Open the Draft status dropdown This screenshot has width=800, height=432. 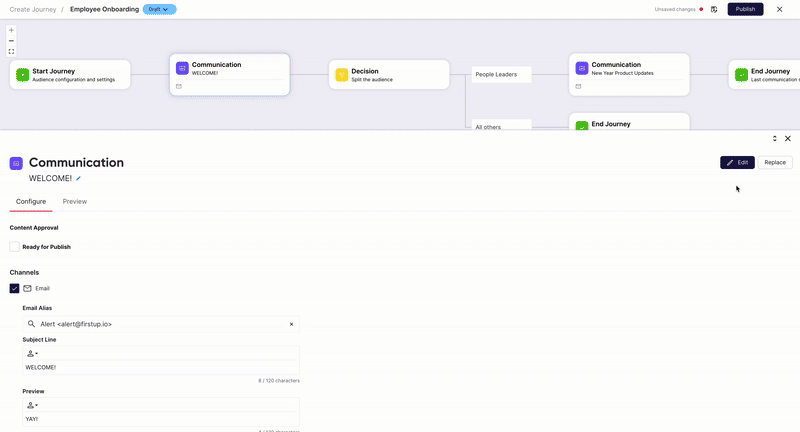click(159, 9)
